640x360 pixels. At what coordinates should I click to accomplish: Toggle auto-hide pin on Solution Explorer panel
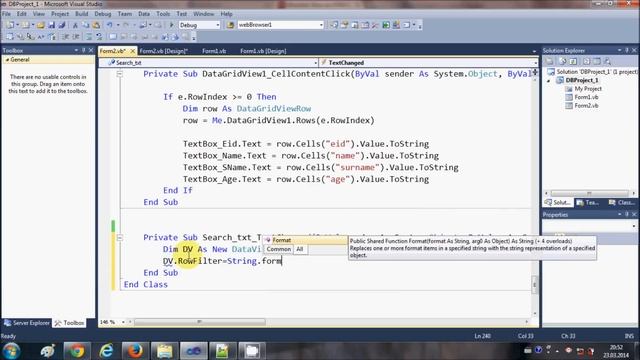tap(627, 50)
